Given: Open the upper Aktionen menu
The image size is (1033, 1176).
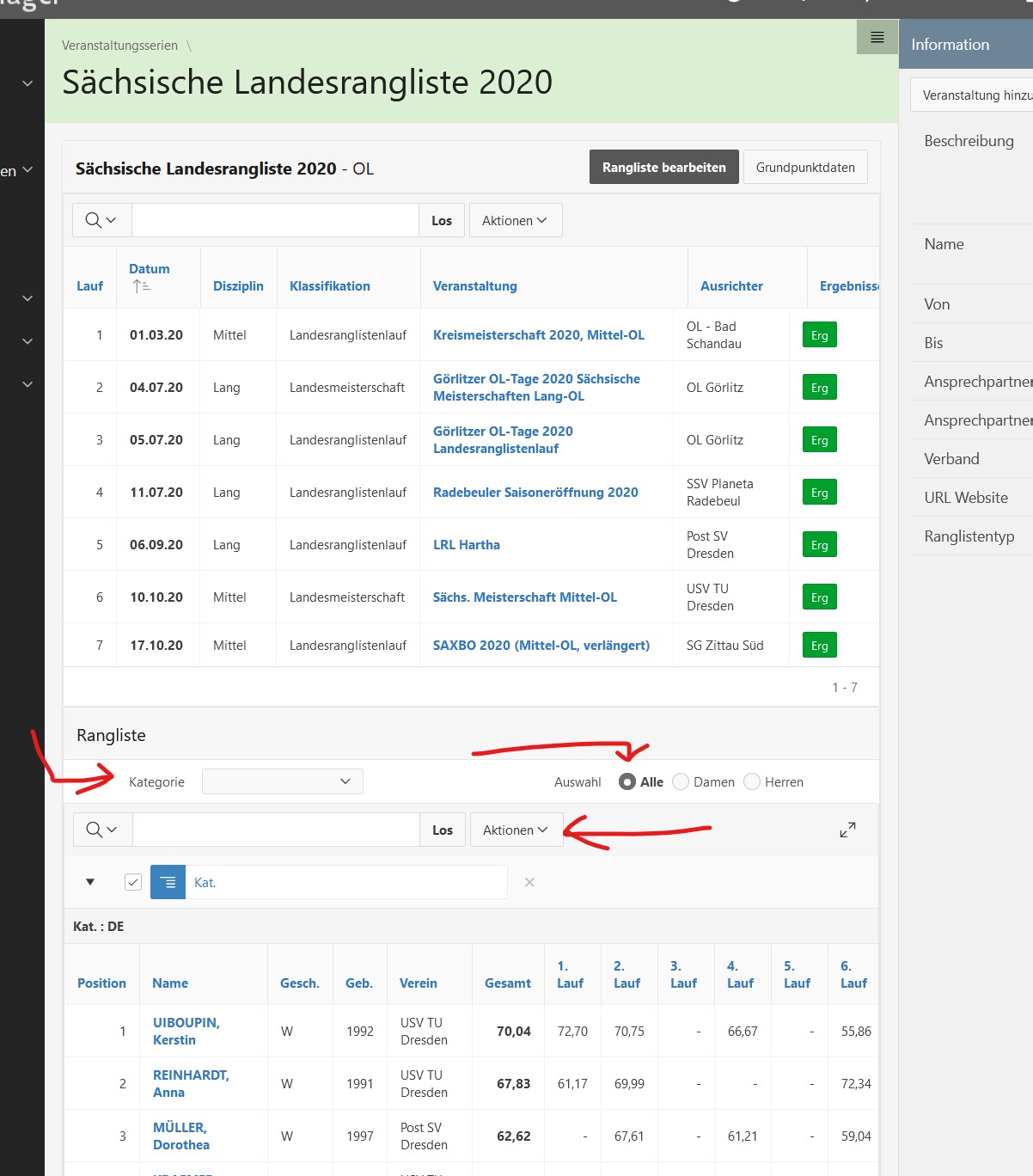Looking at the screenshot, I should point(516,221).
